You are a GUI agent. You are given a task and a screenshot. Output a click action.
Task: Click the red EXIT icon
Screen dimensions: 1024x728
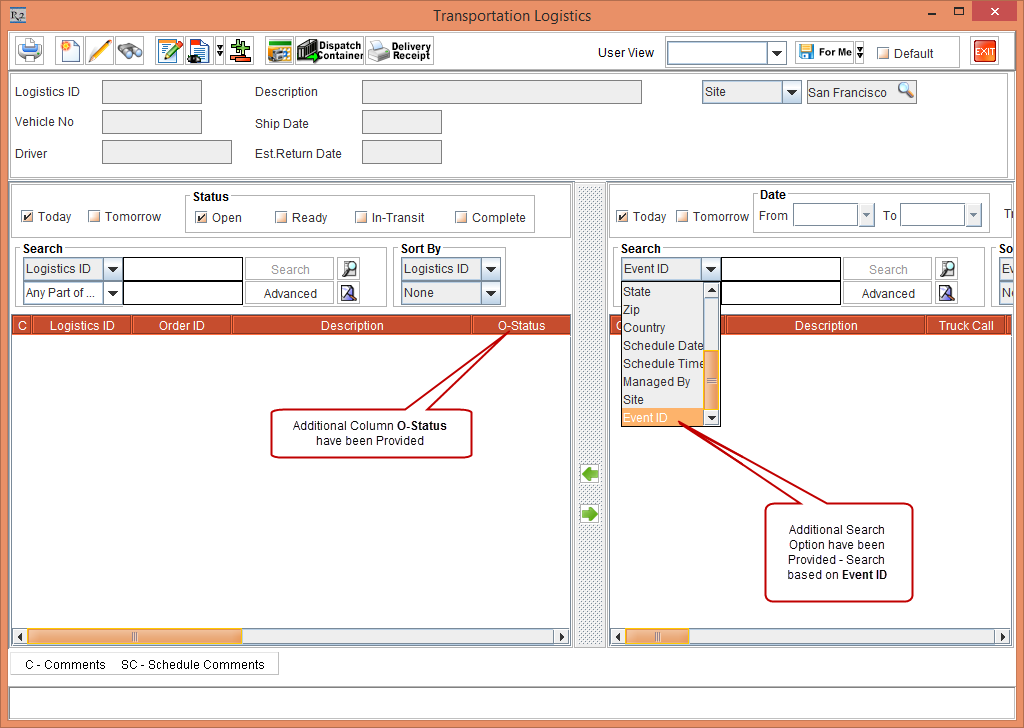coord(984,51)
